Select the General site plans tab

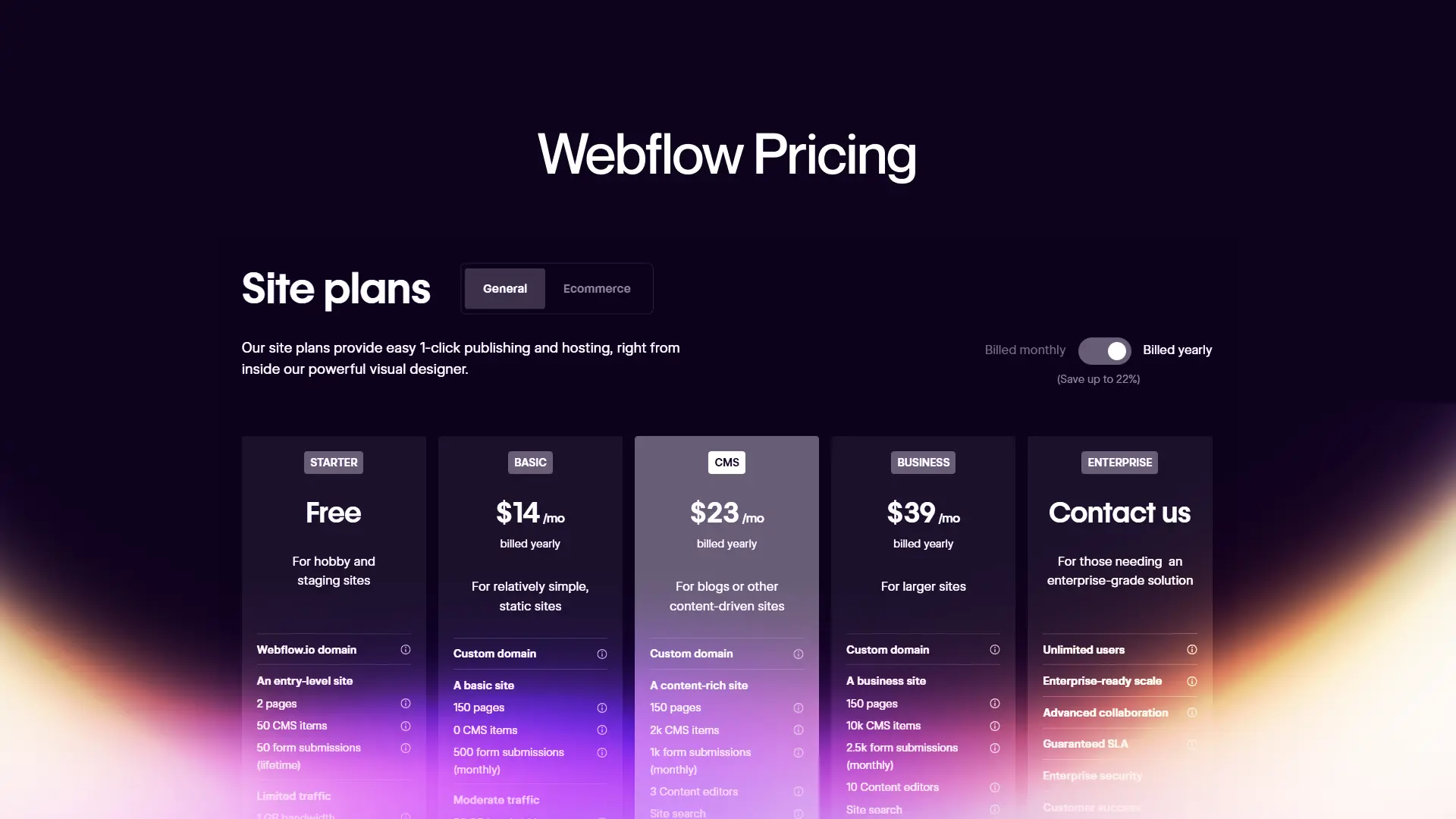504,288
